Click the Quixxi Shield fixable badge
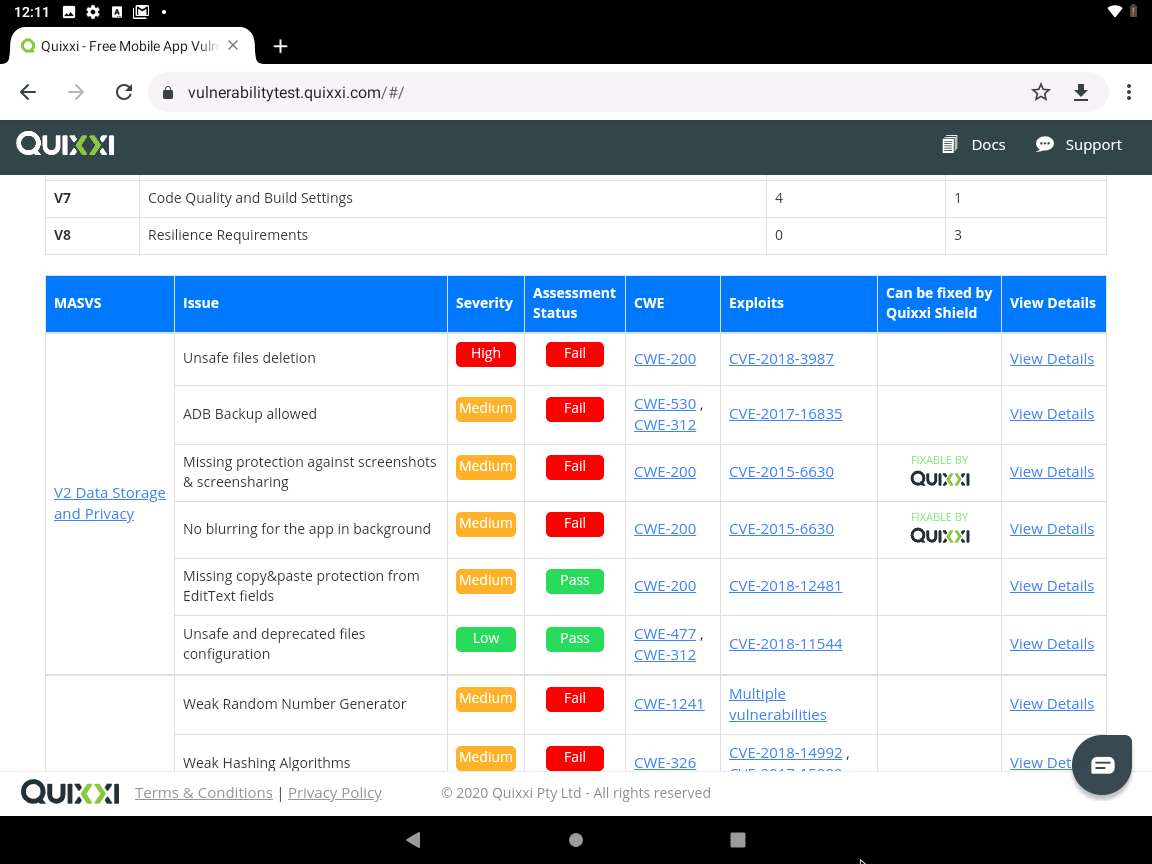The image size is (1152, 864). click(x=939, y=472)
